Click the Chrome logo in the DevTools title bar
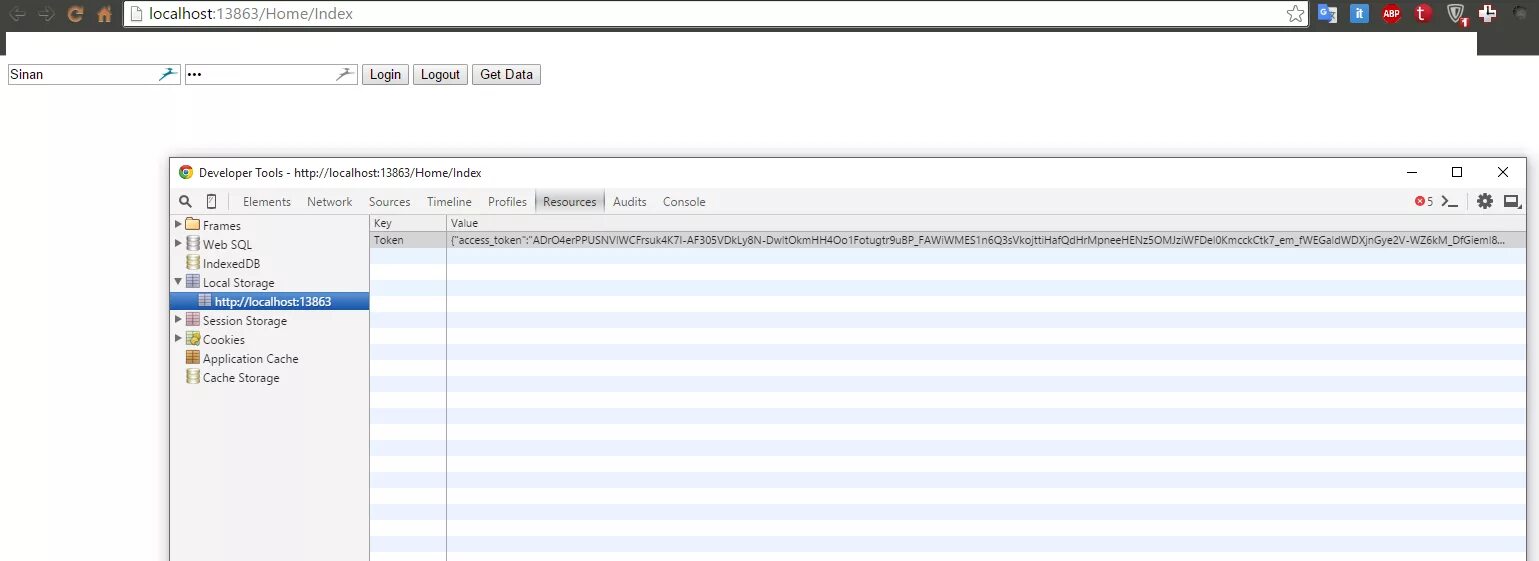1539x561 pixels. pos(186,172)
